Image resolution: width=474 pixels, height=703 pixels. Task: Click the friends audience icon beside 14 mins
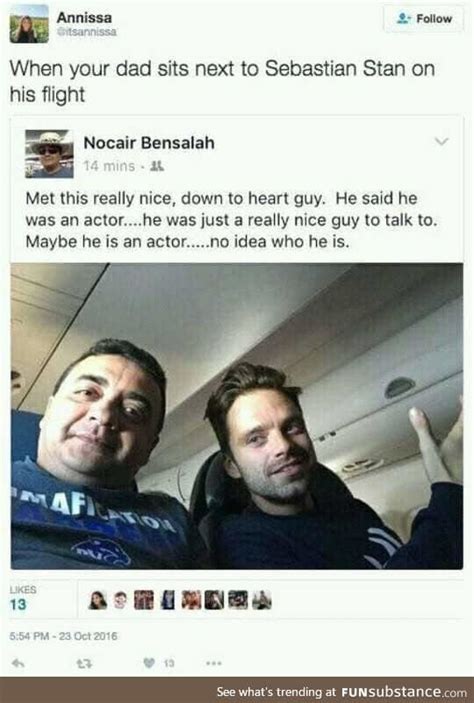click(x=157, y=166)
